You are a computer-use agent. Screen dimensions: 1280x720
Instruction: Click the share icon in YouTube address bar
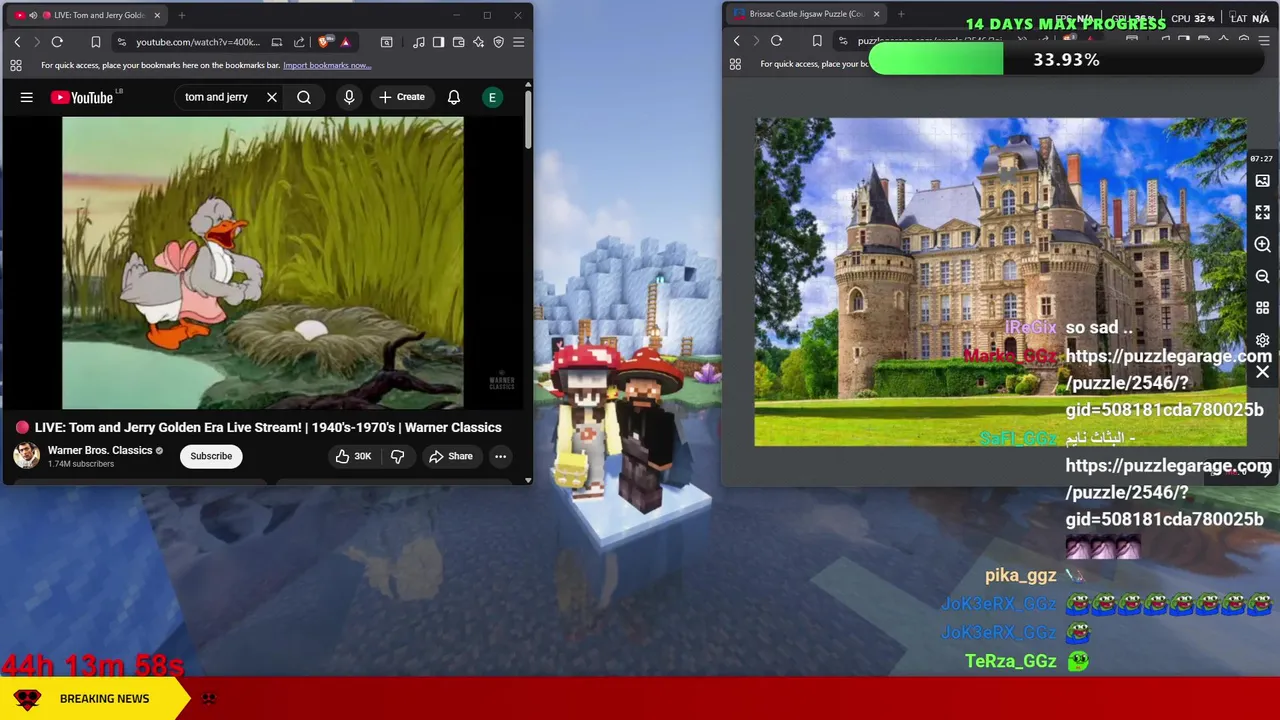299,42
